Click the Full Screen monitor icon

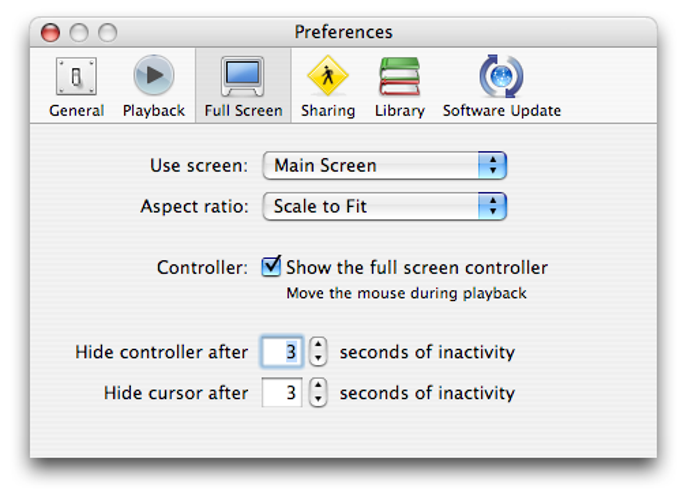tap(243, 77)
